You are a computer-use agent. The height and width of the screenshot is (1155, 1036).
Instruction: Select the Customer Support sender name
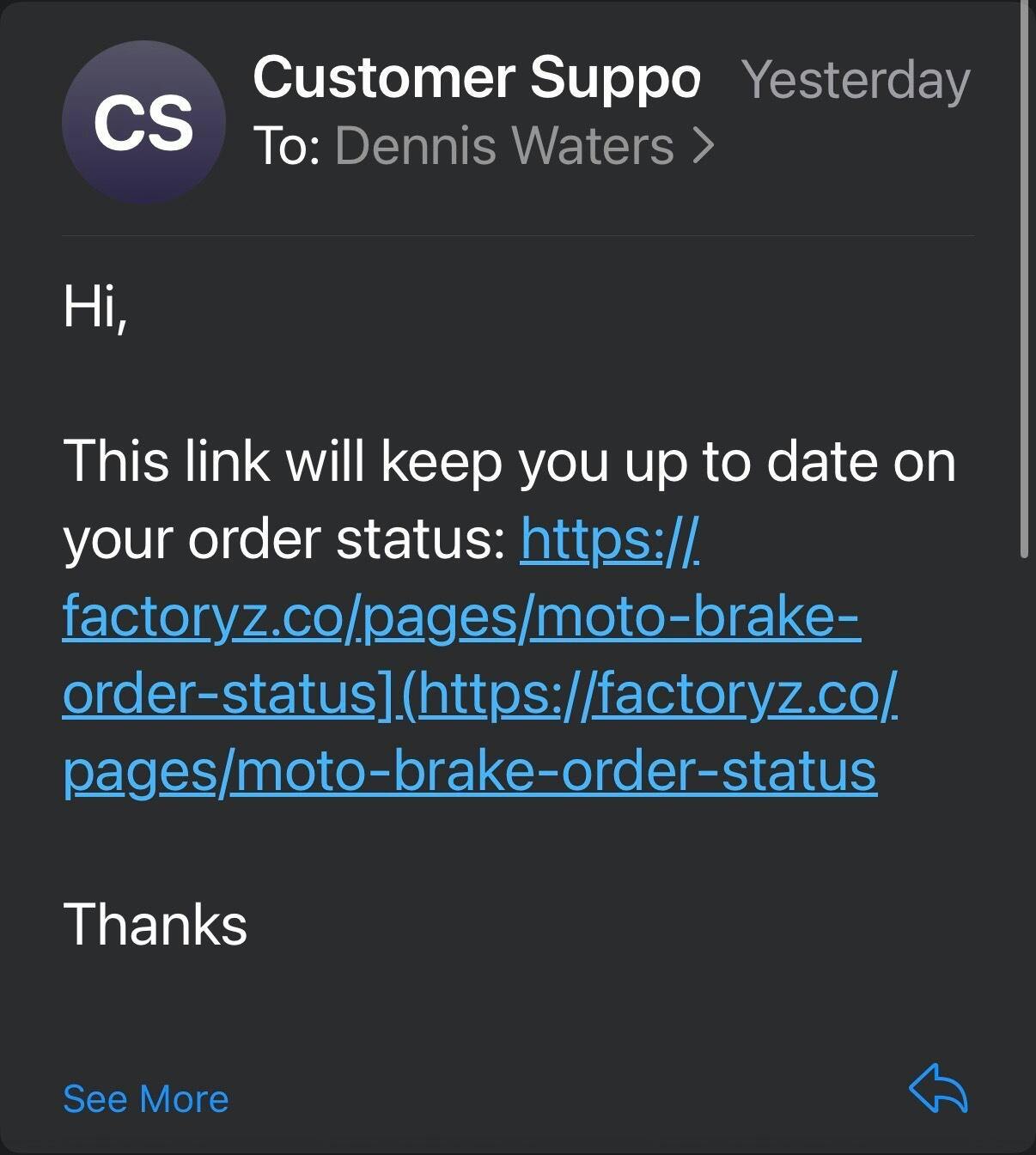477,77
